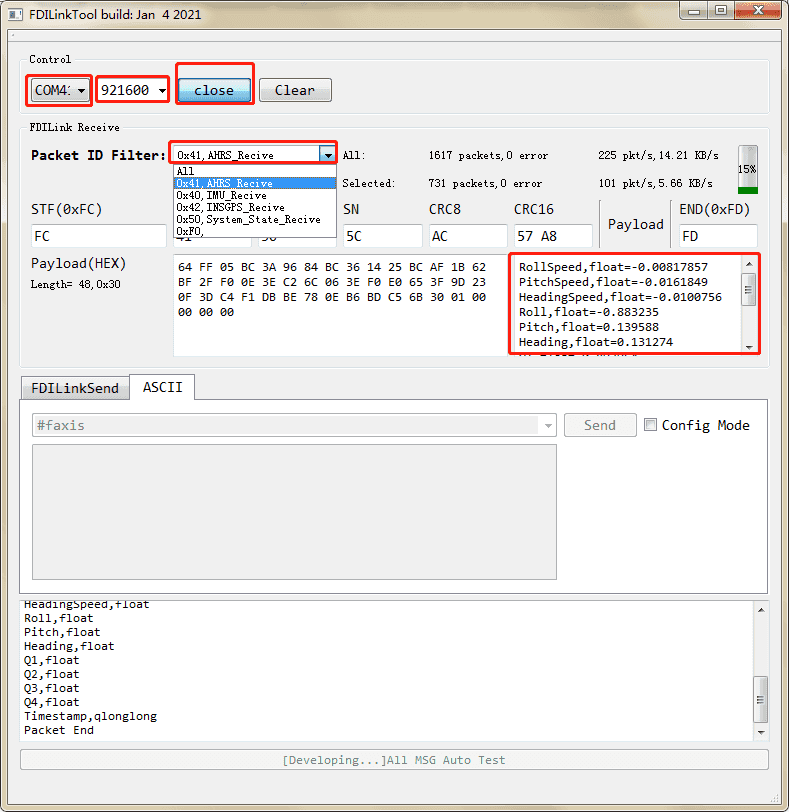This screenshot has height=812, width=789.
Task: Click the 101 pkt/s,5.66 KB/s rate
Action: (655, 183)
